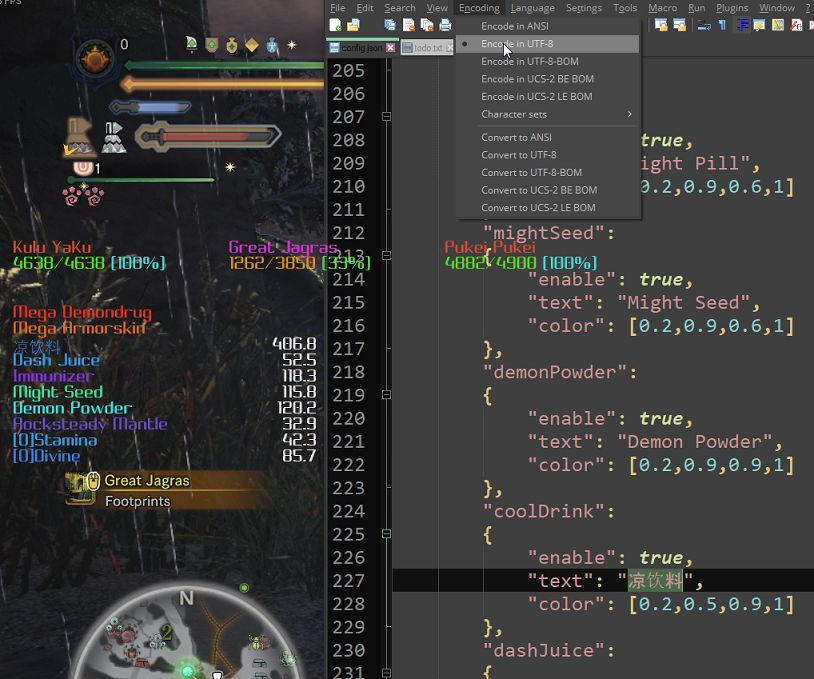Collapse the fold marker at line 225

[386, 534]
